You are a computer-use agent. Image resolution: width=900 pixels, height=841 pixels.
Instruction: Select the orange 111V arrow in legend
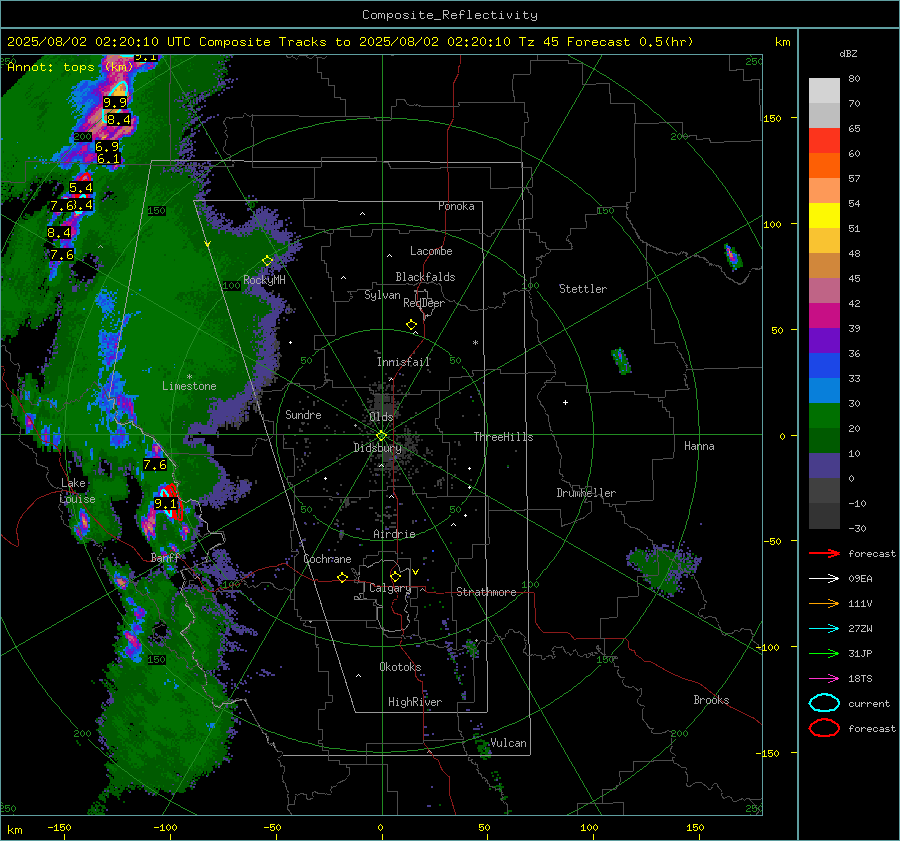tap(824, 603)
